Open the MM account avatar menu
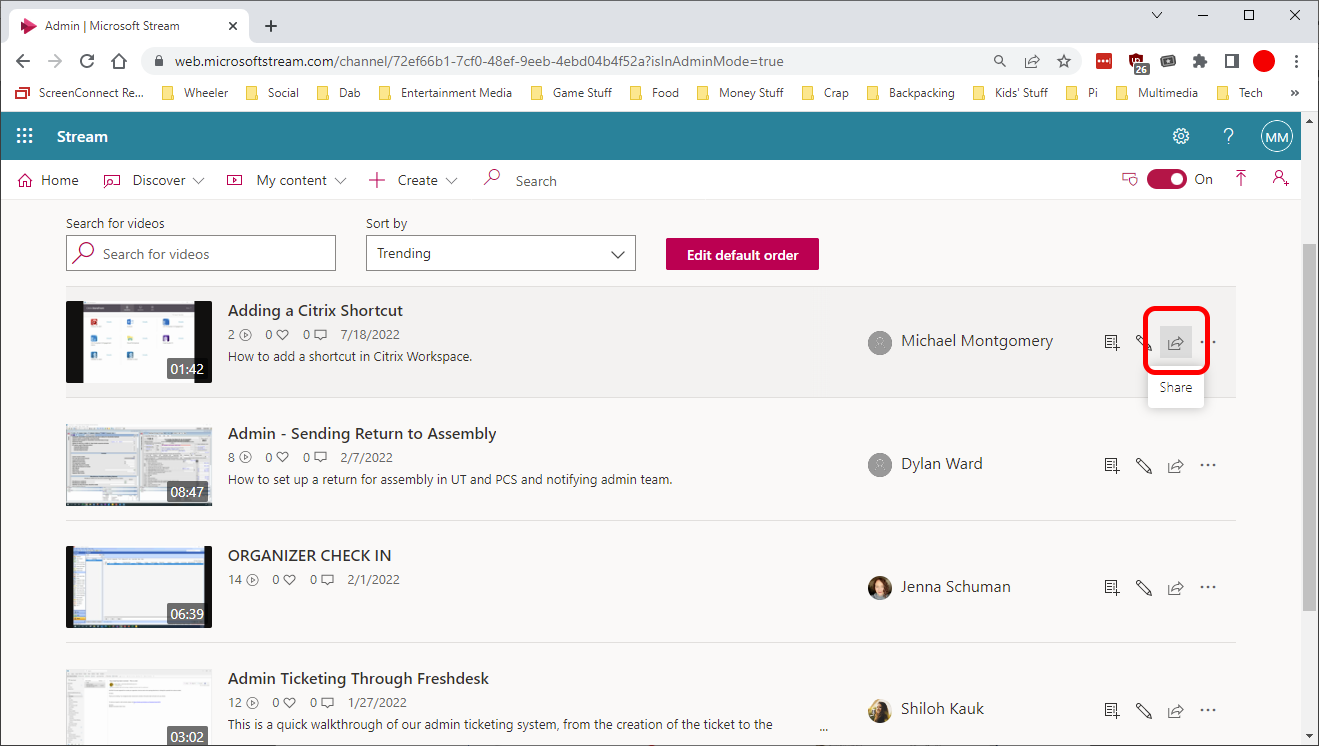The width and height of the screenshot is (1319, 746). tap(1277, 137)
